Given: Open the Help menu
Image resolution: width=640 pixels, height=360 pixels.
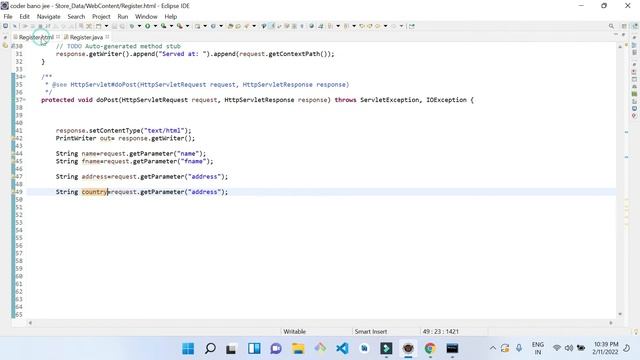Looking at the screenshot, I should pyautogui.click(x=171, y=16).
